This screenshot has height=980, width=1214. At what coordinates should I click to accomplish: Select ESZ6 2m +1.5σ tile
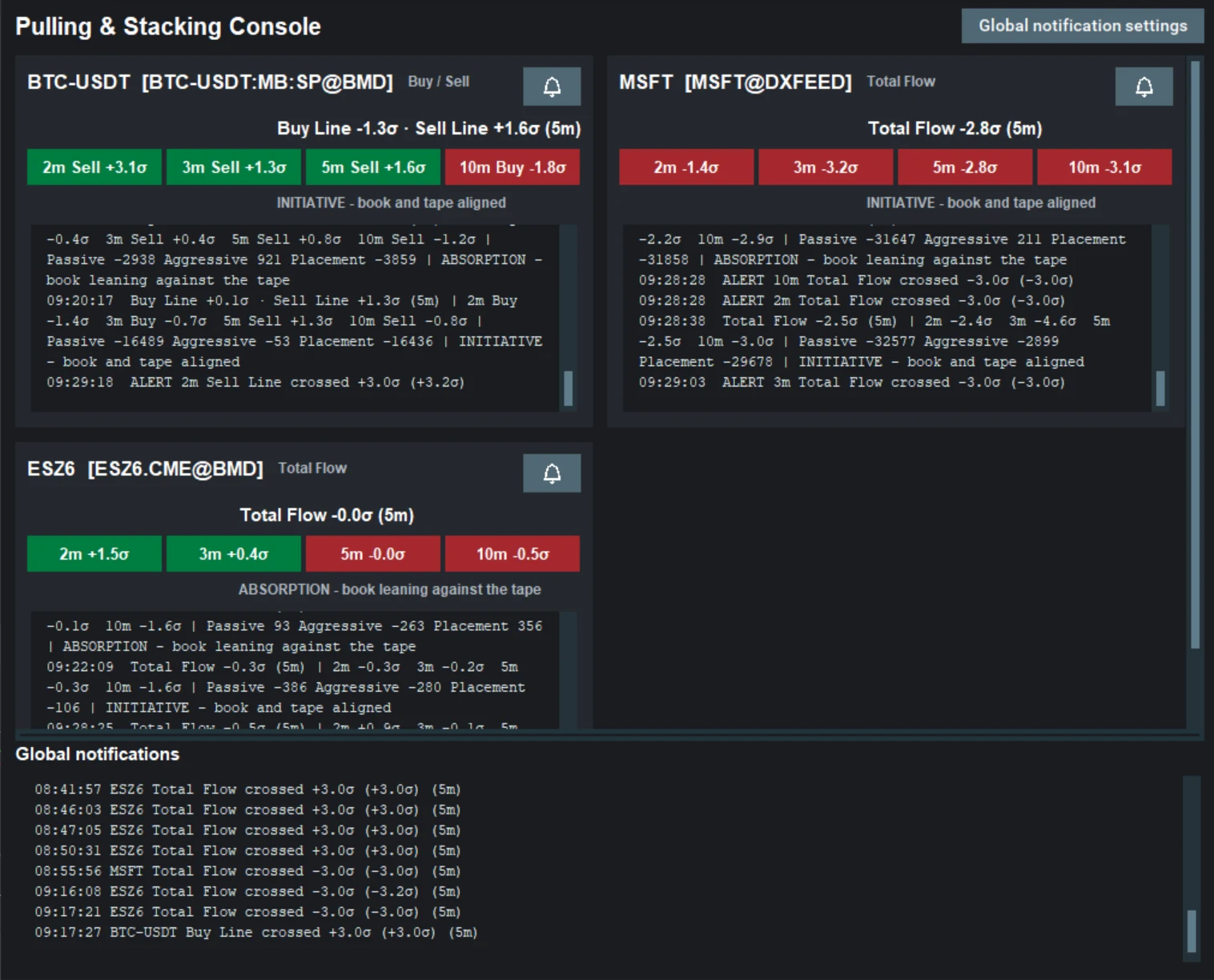(x=94, y=554)
